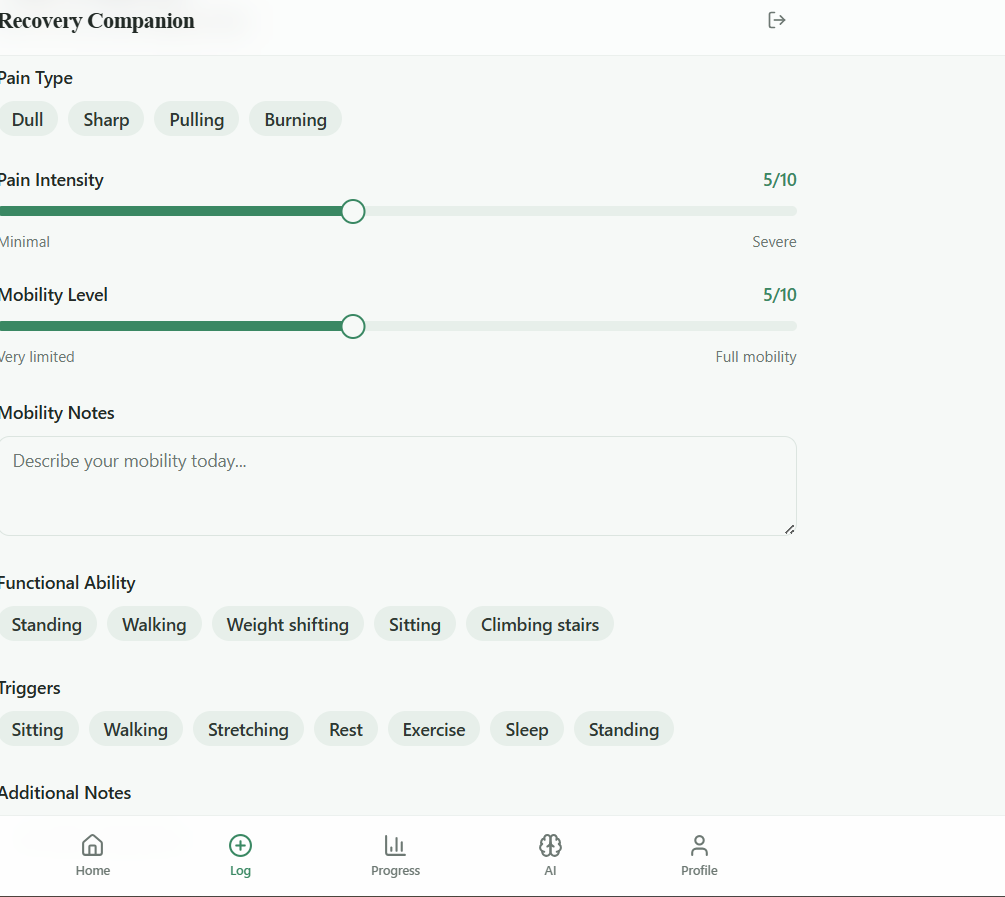1005x897 pixels.
Task: Open the Progress chart icon
Action: 395,845
